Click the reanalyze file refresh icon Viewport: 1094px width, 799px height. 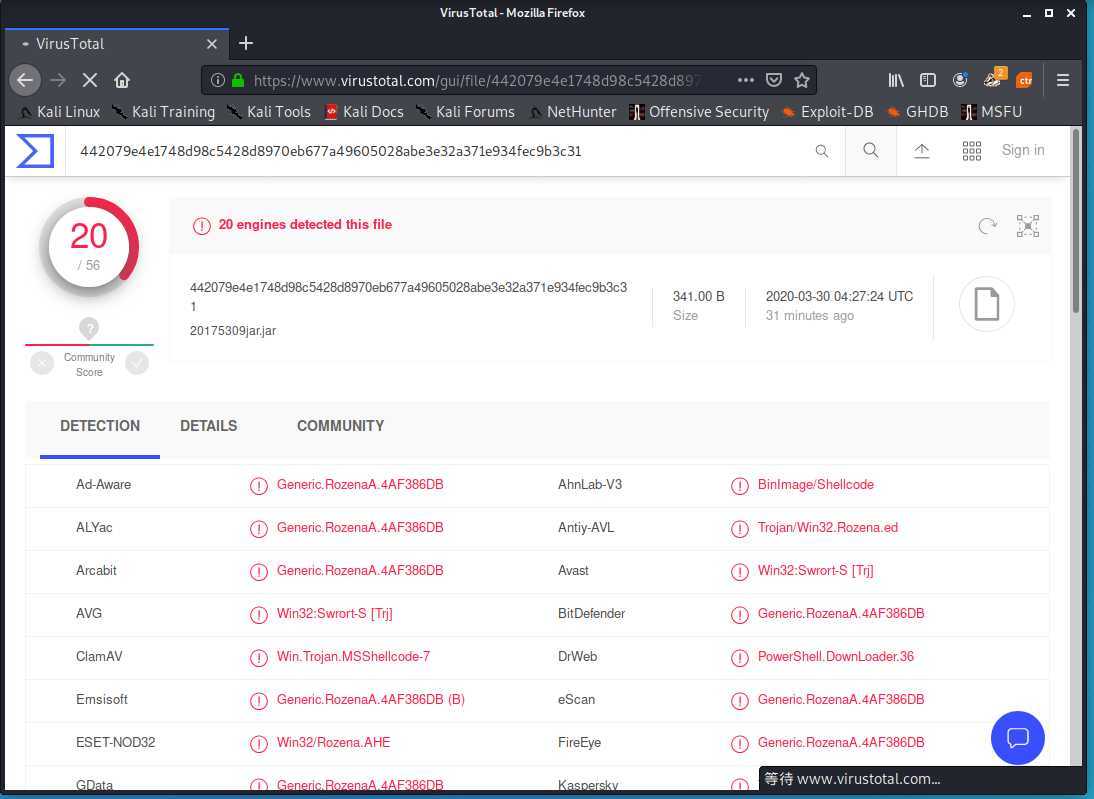[987, 225]
